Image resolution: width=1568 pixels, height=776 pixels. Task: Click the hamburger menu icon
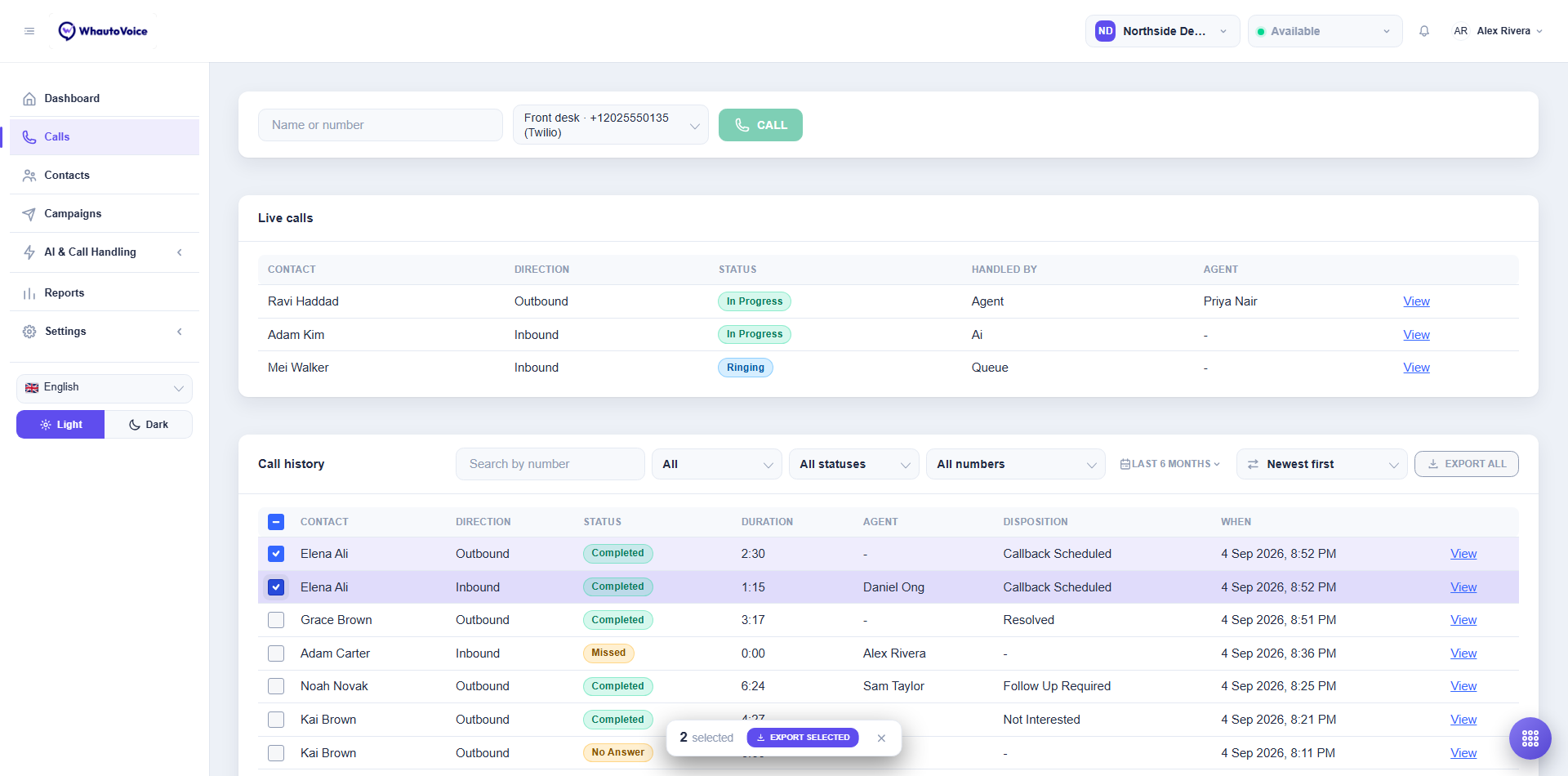29,31
